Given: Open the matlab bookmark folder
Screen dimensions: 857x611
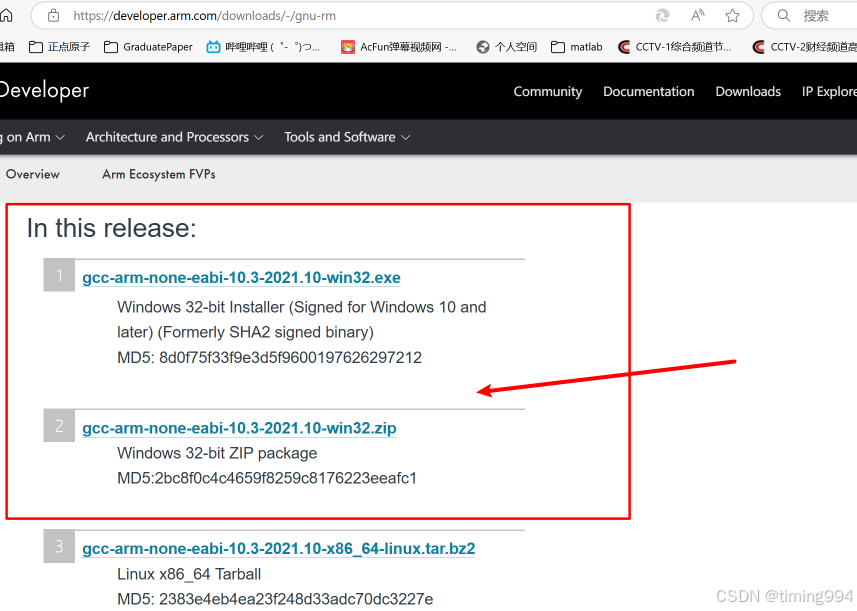Looking at the screenshot, I should click(577, 47).
